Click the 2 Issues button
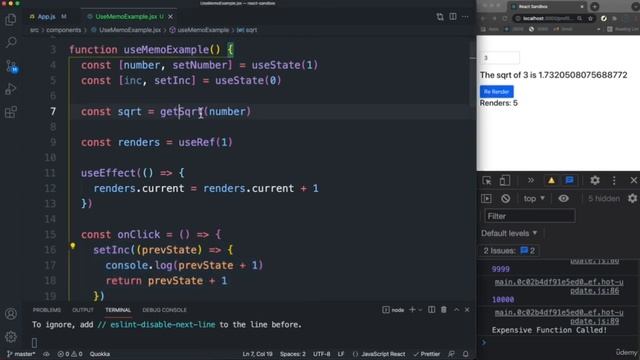Image resolution: width=640 pixels, height=360 pixels. click(x=509, y=251)
